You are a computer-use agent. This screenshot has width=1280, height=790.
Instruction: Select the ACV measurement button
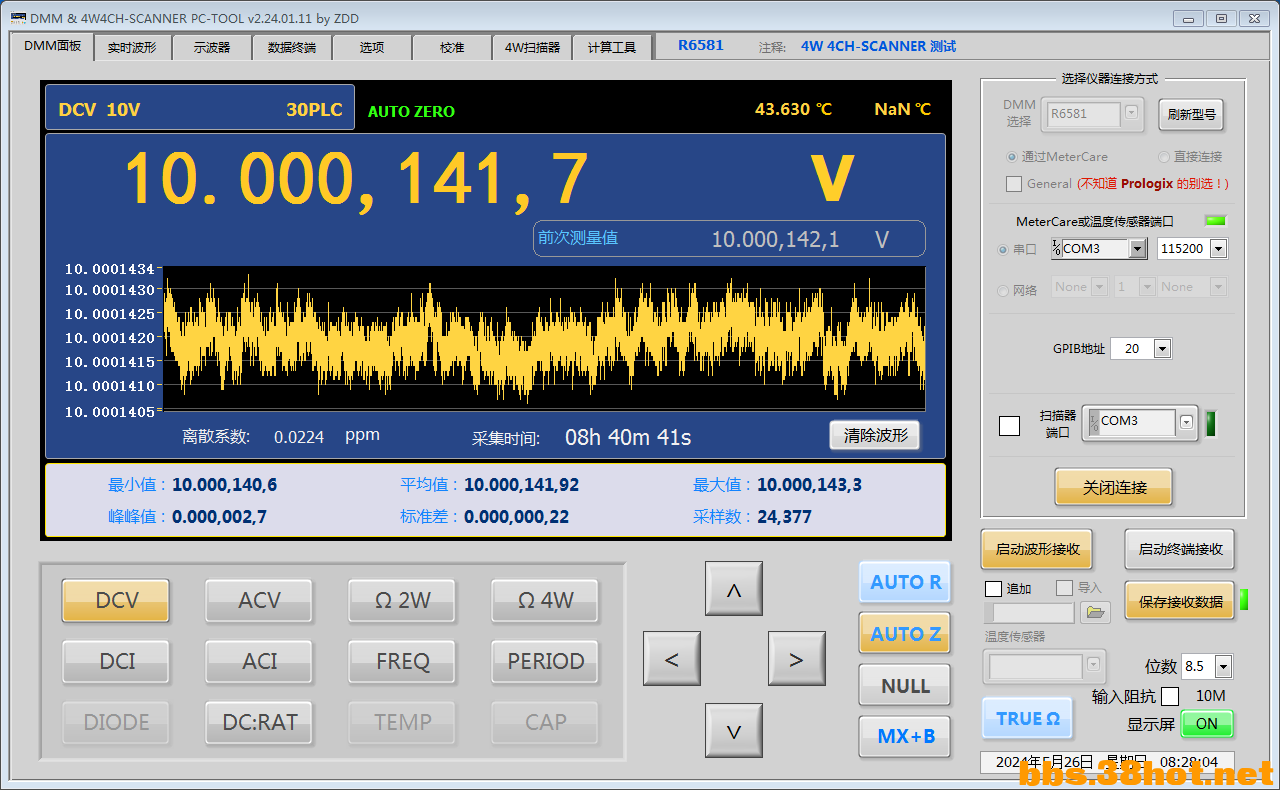click(x=259, y=600)
